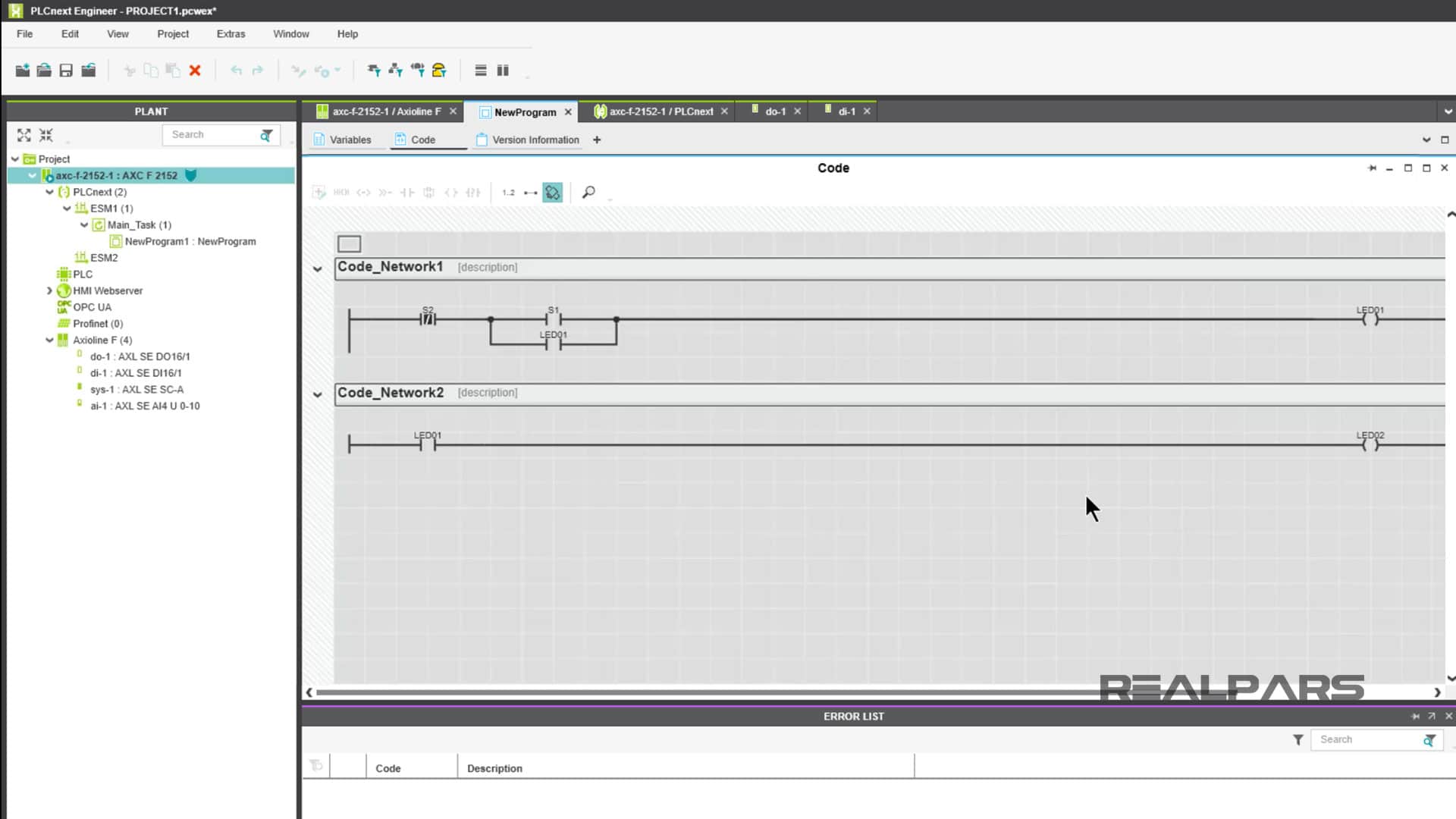Open the three-lines layout icon in the toolbar
Image resolution: width=1456 pixels, height=819 pixels.
tap(481, 71)
